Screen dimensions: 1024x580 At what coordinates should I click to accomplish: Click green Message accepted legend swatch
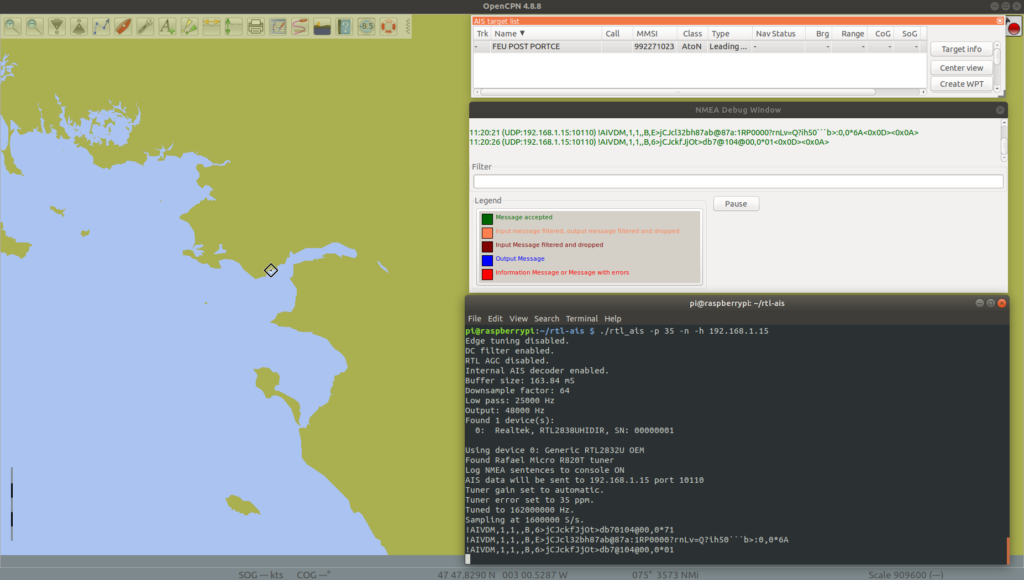(487, 218)
